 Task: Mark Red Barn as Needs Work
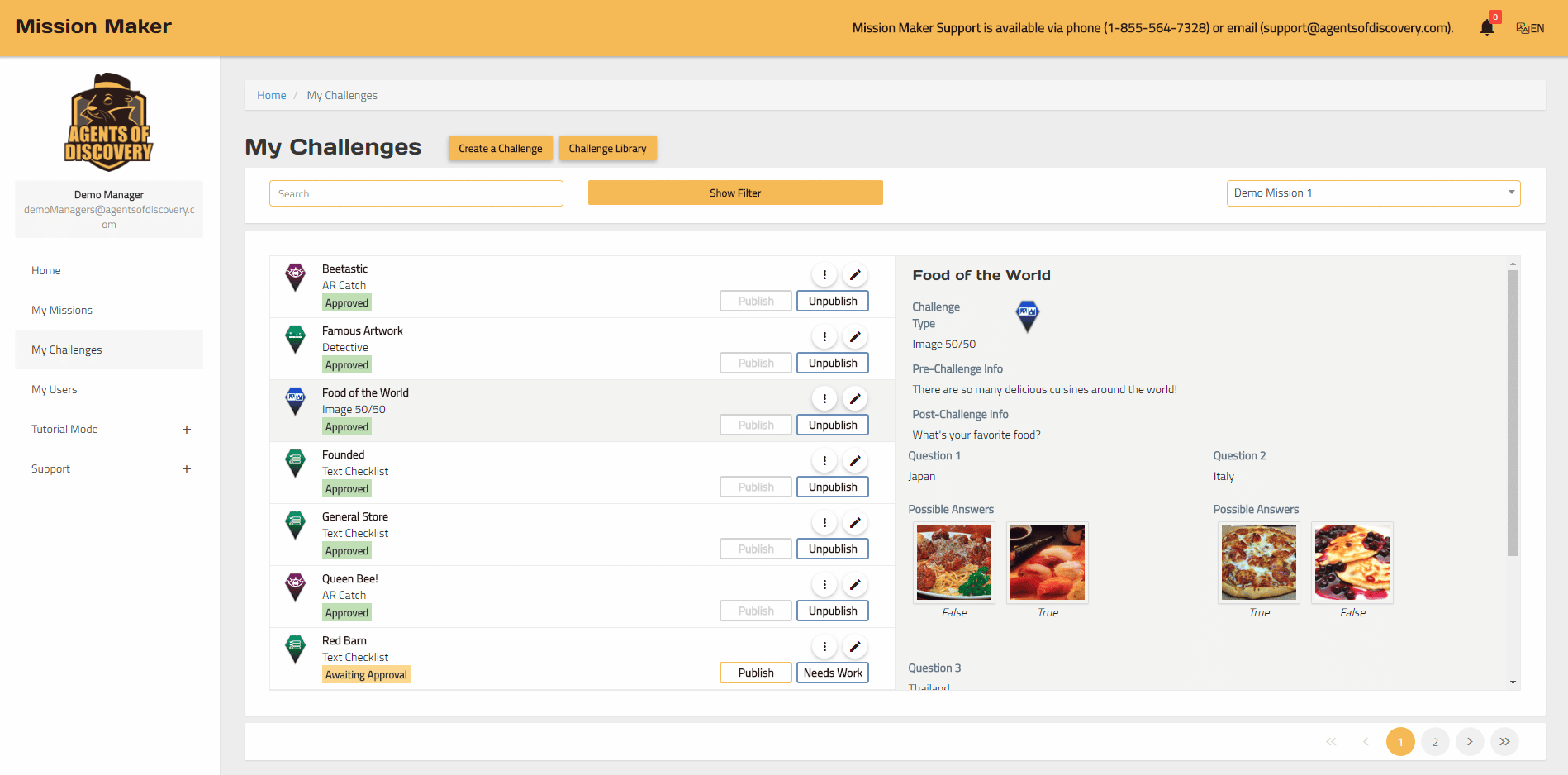pos(832,673)
